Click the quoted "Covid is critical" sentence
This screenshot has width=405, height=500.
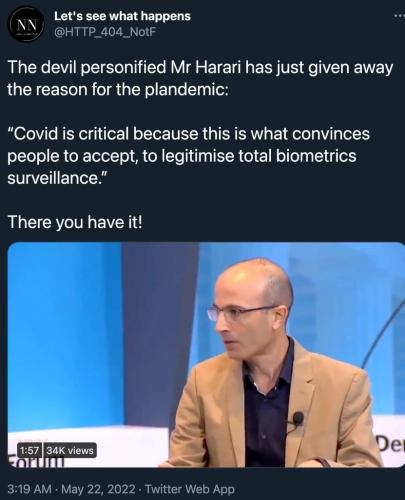click(x=189, y=156)
